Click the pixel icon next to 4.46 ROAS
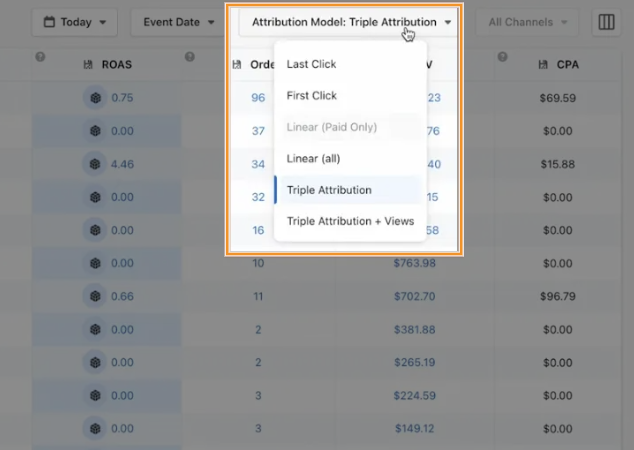The width and height of the screenshot is (634, 450). pos(95,164)
